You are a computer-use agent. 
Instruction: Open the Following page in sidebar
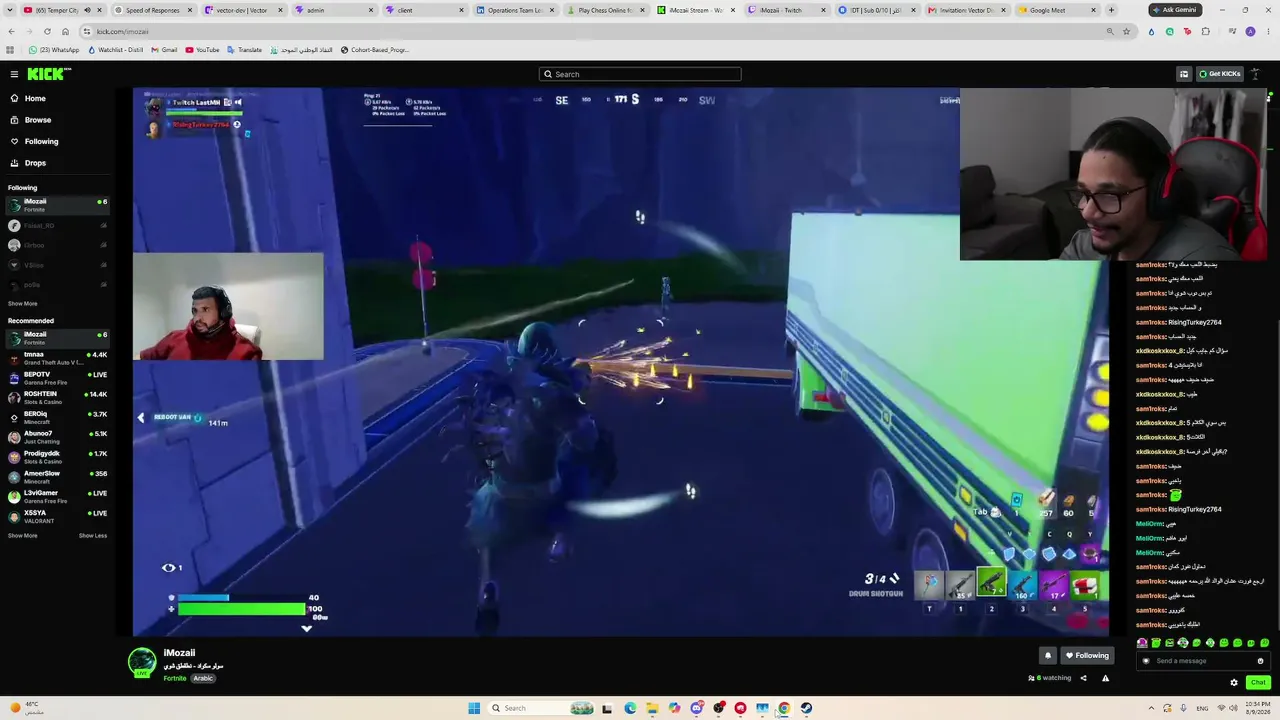point(41,141)
